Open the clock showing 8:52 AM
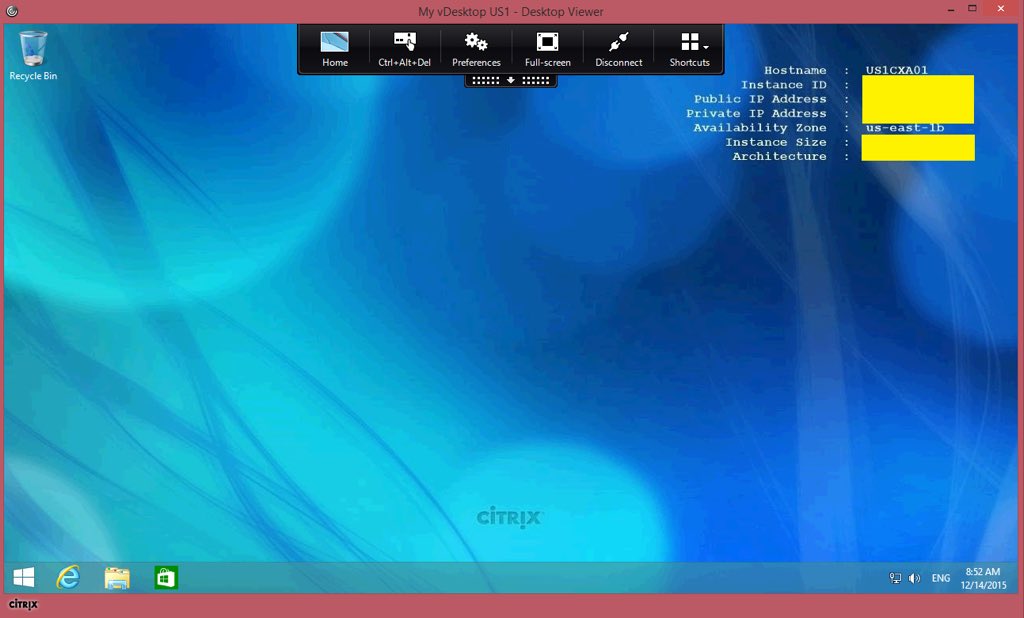 (984, 578)
